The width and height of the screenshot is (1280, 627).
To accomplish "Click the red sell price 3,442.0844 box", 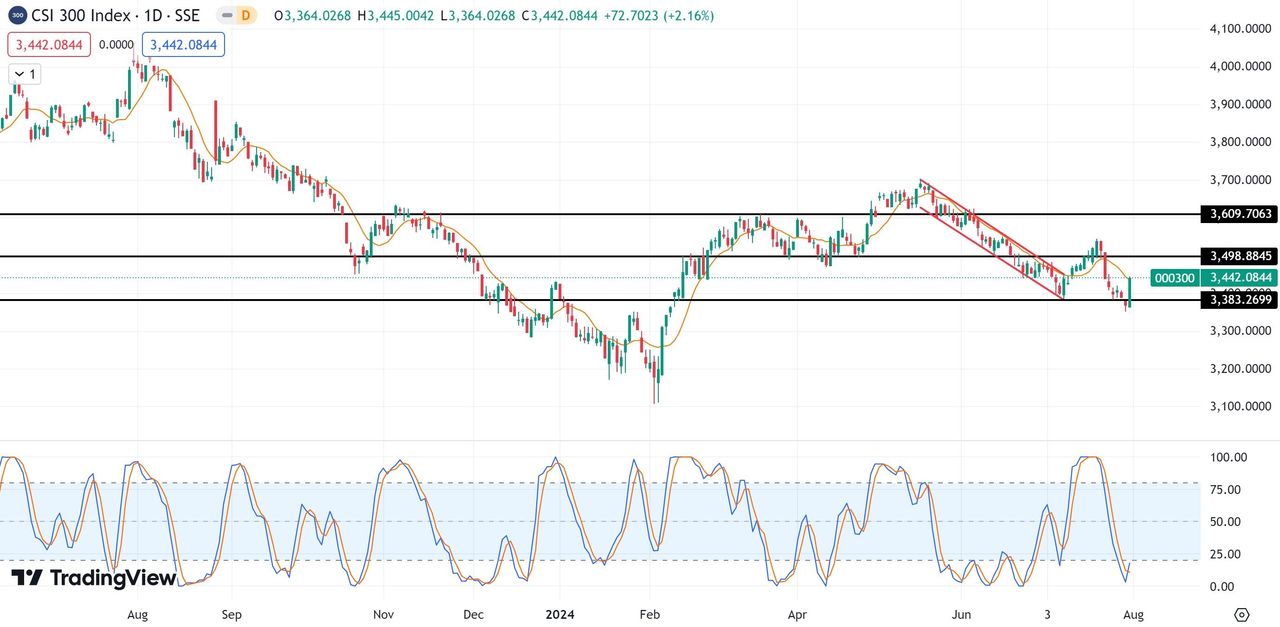I will tap(49, 44).
